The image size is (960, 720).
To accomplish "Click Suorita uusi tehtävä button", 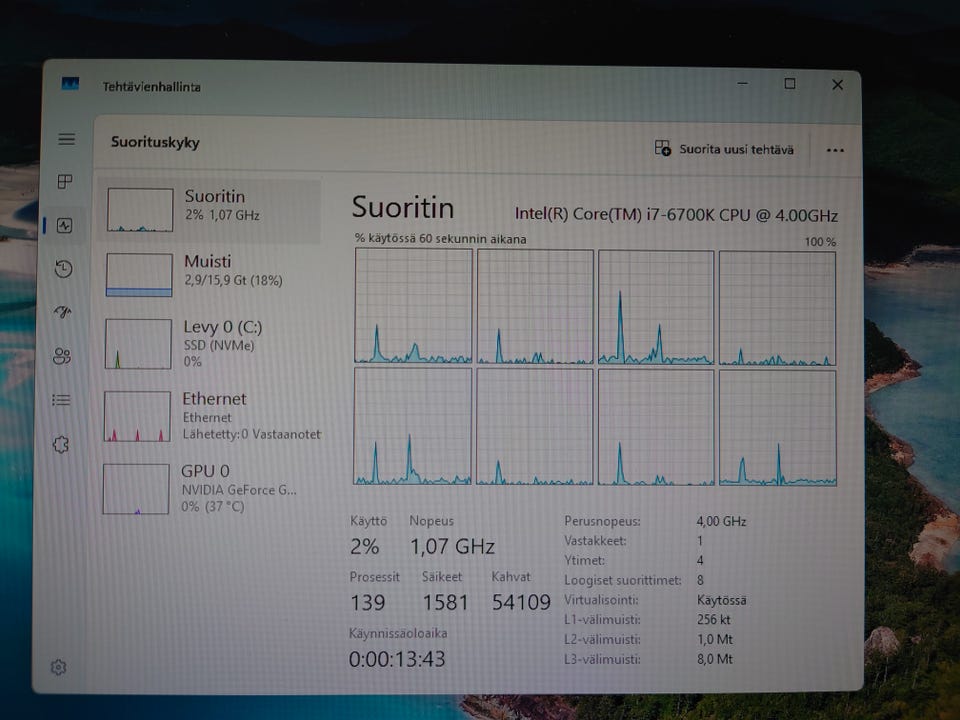I will tap(724, 149).
